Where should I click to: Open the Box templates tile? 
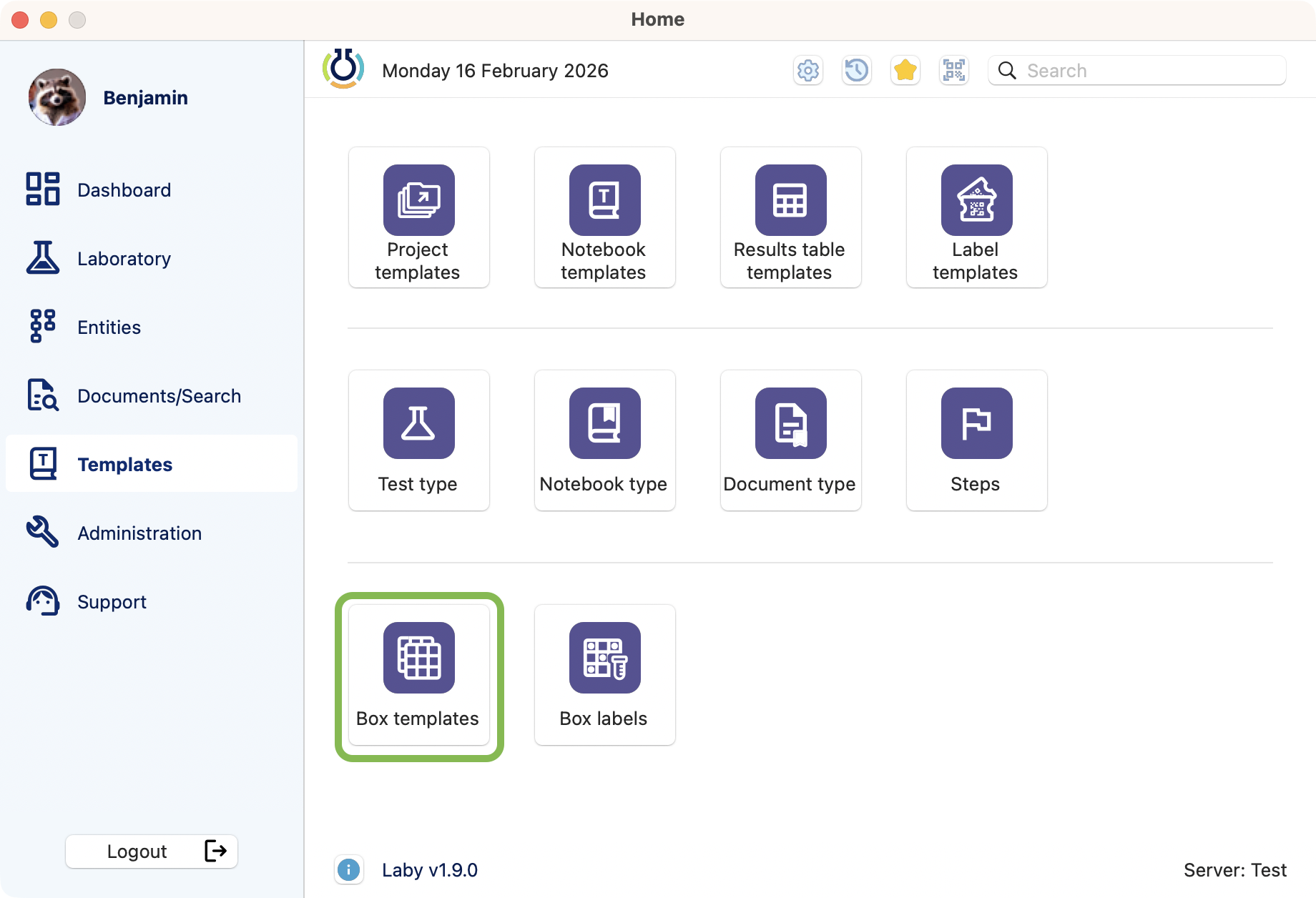pyautogui.click(x=418, y=675)
